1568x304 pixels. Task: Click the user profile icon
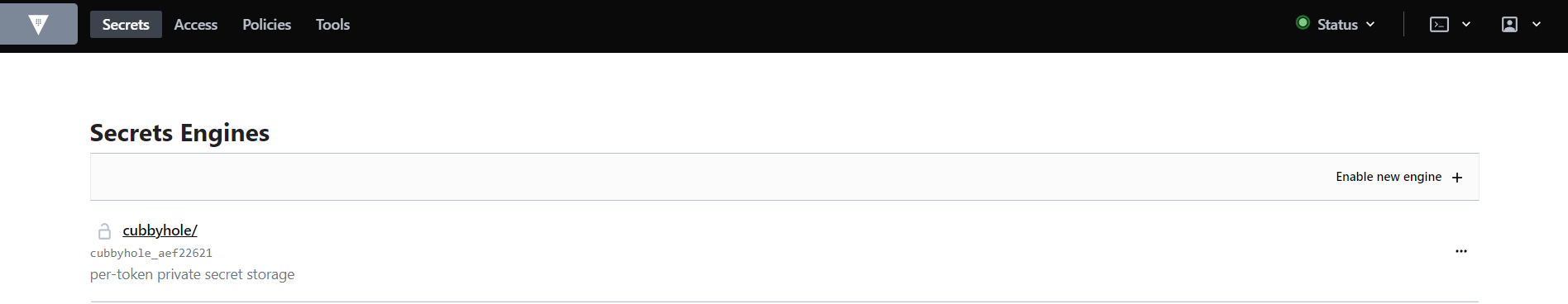pos(1509,25)
